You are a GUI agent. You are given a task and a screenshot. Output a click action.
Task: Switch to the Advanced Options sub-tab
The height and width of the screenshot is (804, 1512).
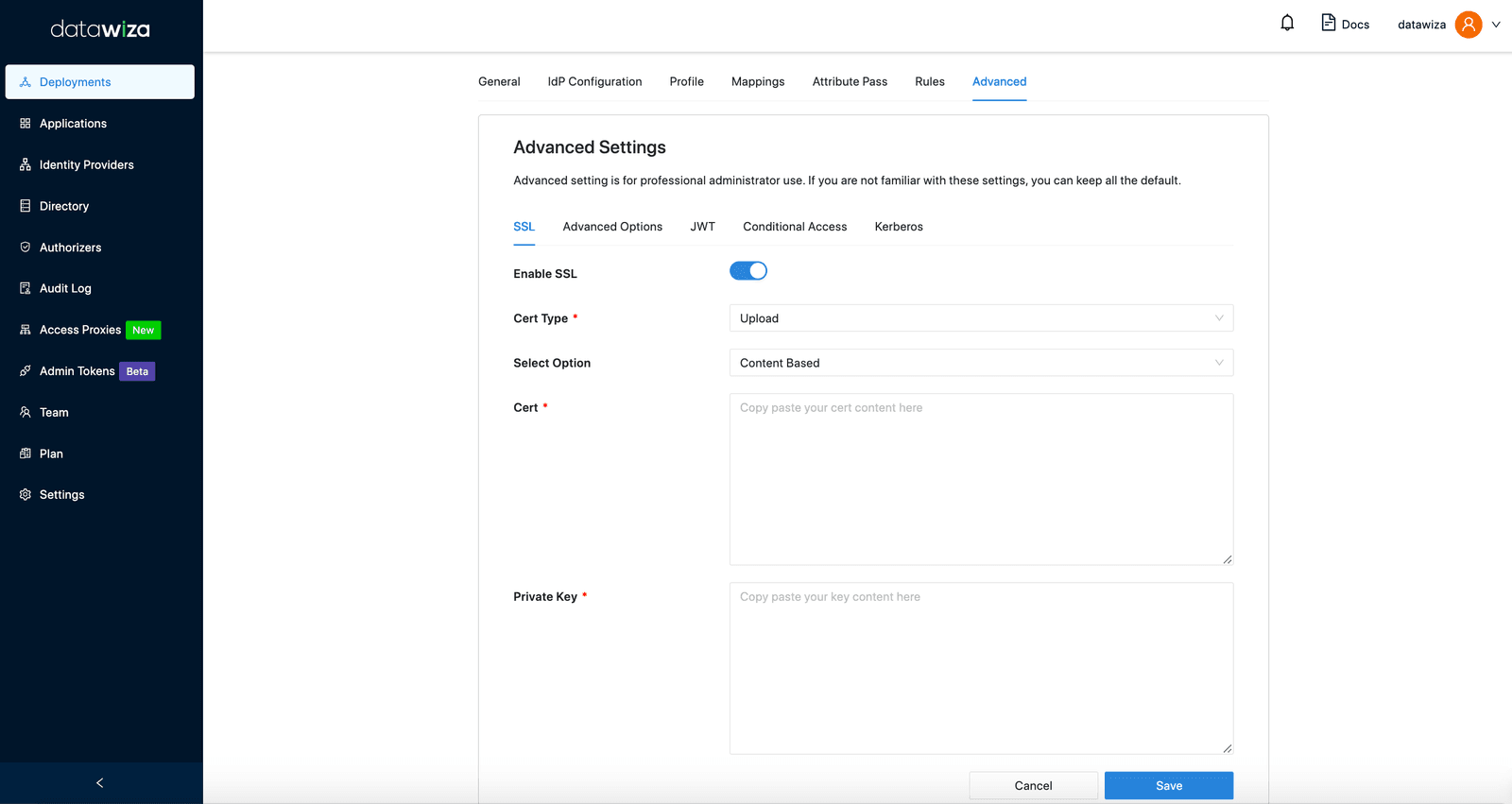click(612, 227)
